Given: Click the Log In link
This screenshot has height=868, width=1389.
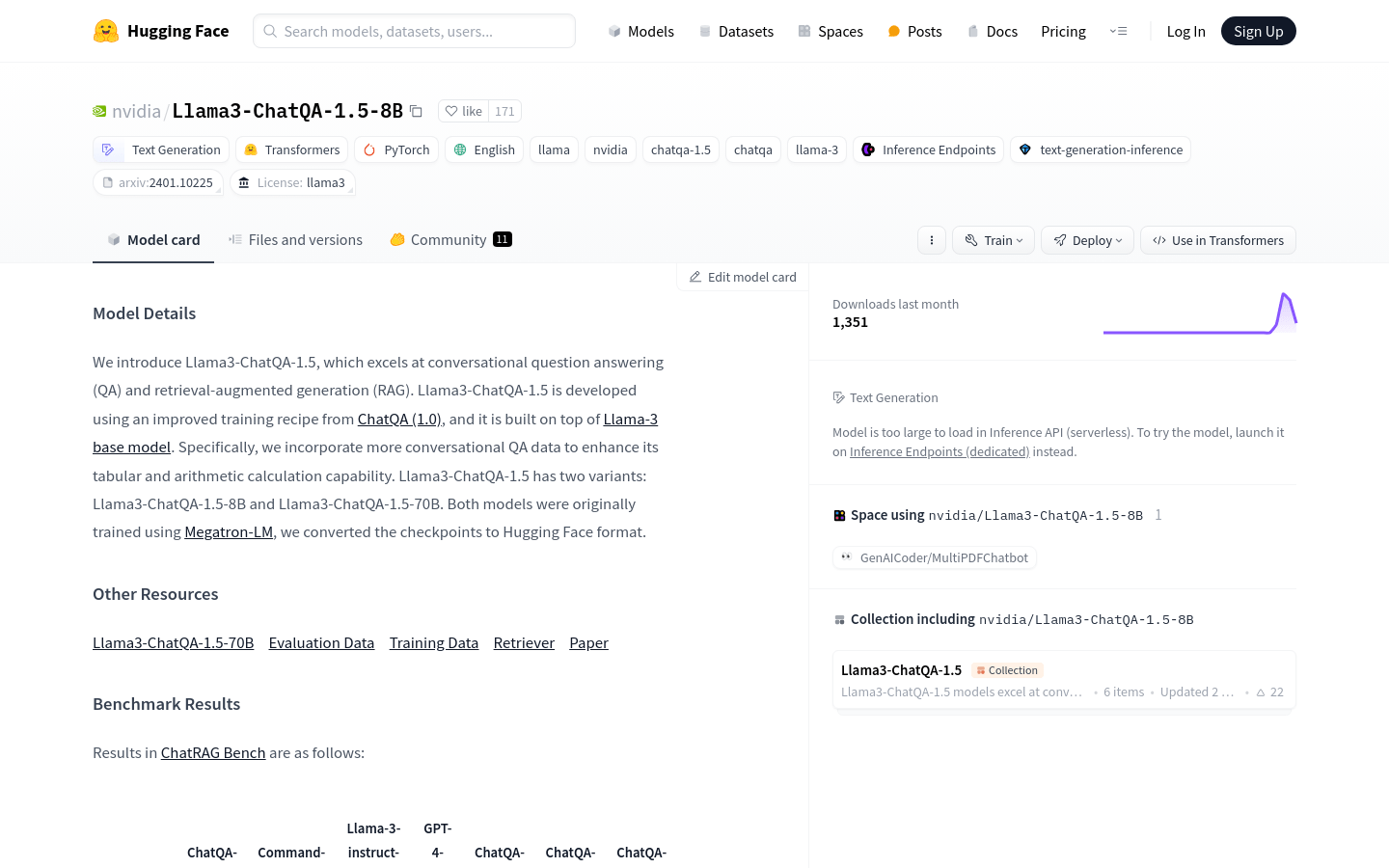Looking at the screenshot, I should point(1185,31).
